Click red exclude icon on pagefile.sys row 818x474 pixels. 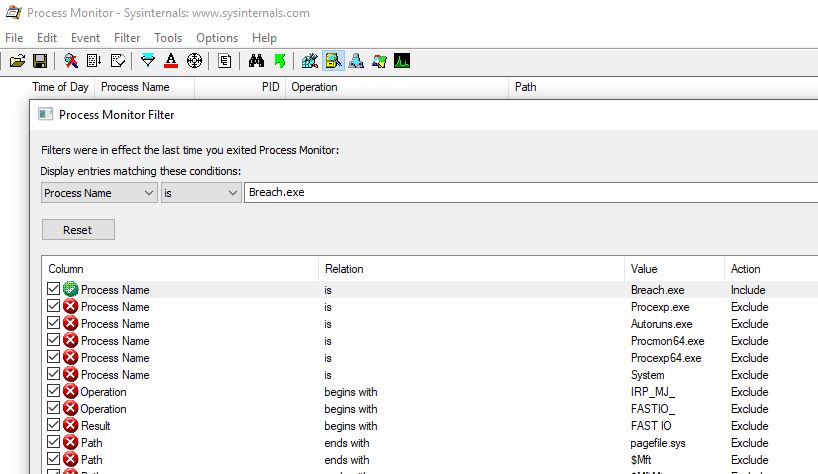click(x=70, y=442)
